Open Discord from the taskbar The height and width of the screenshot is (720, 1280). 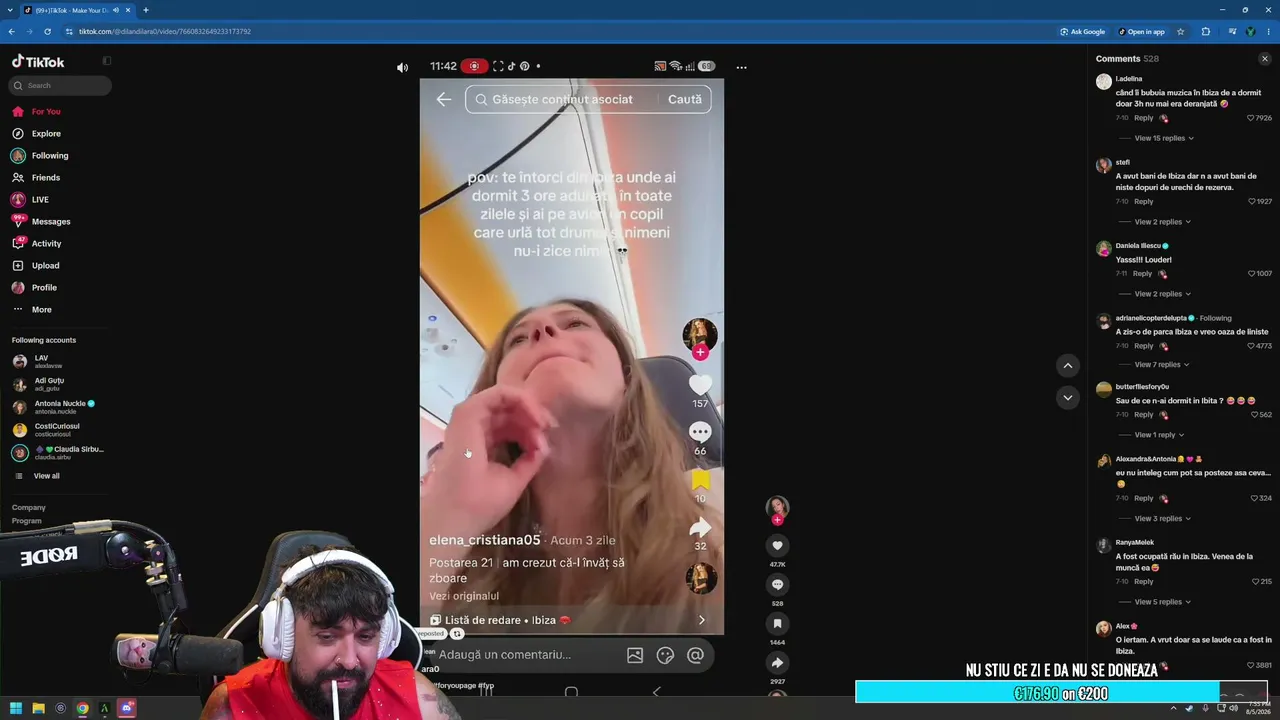click(126, 709)
